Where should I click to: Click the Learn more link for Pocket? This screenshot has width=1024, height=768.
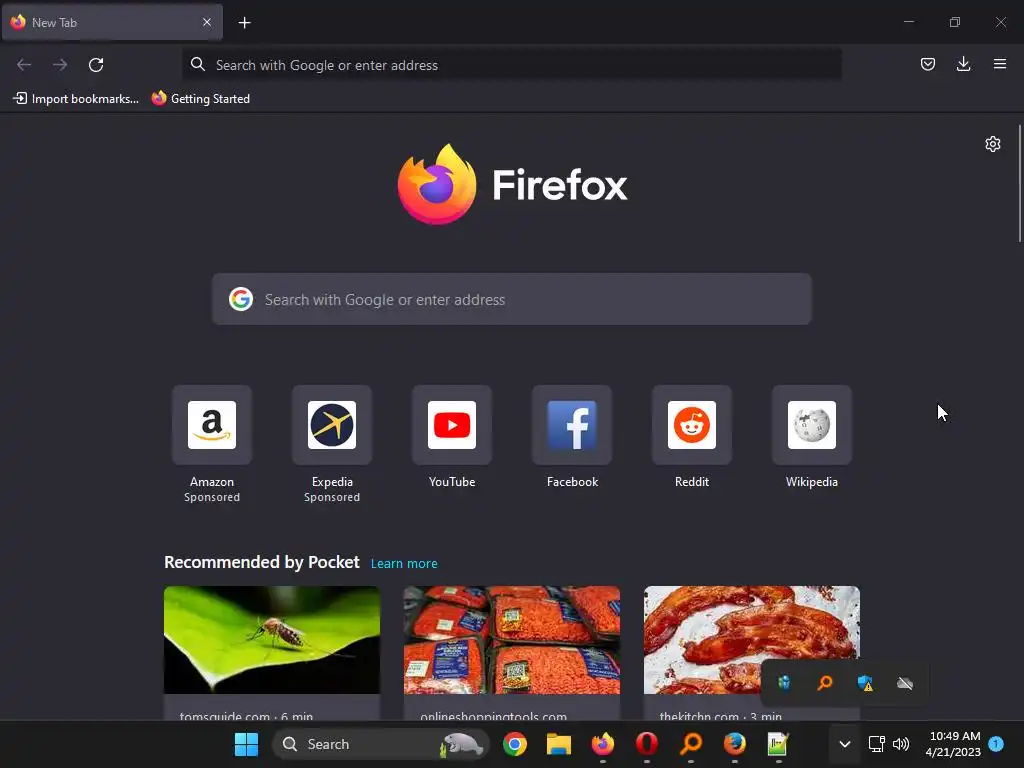404,564
